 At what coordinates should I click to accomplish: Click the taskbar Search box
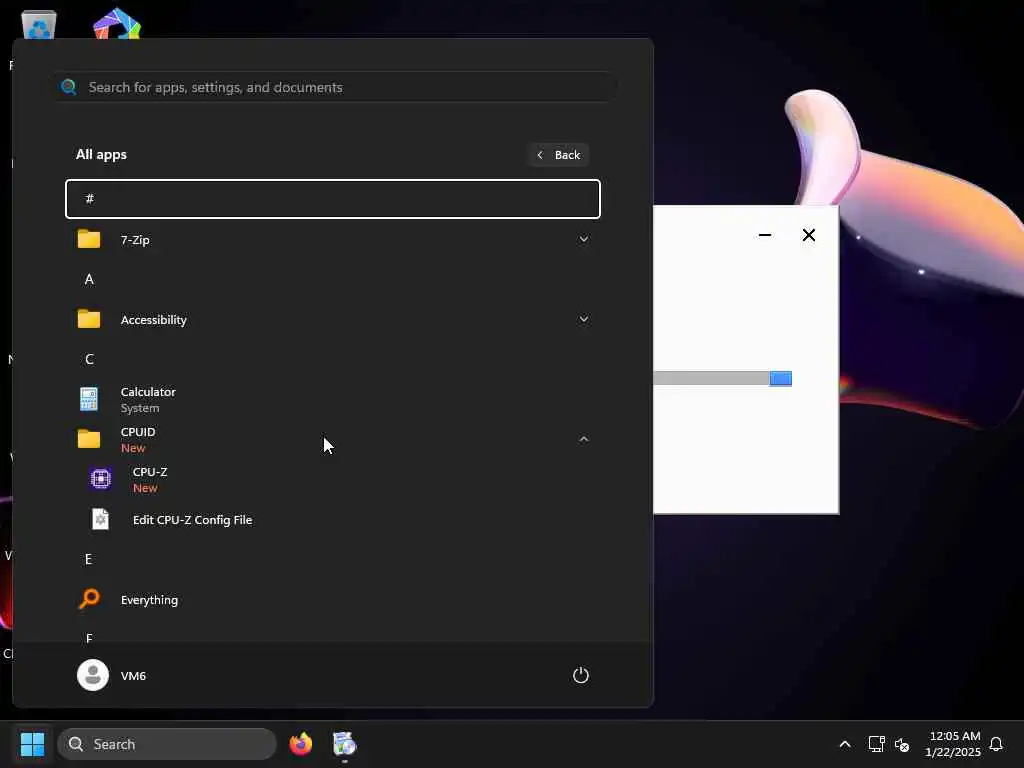coord(167,744)
